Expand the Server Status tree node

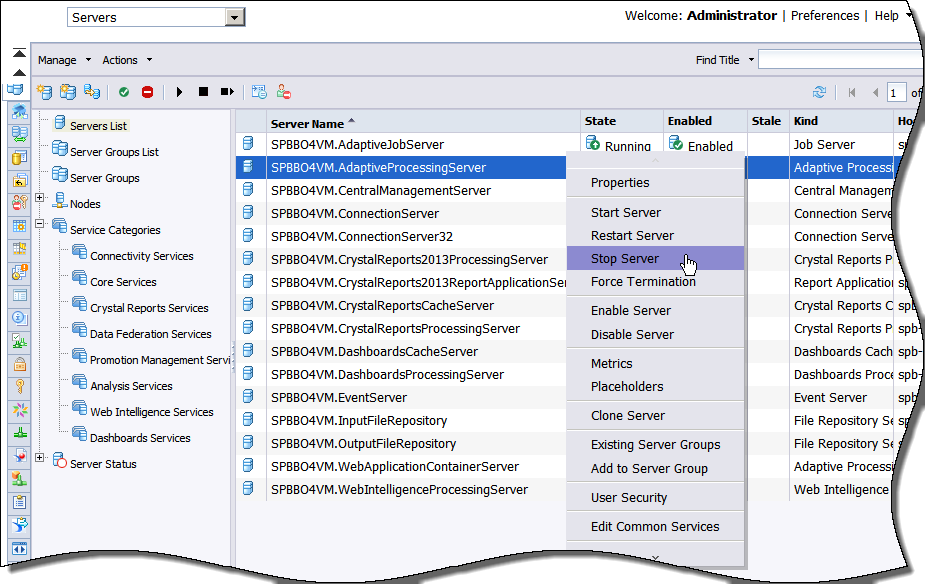pos(40,457)
